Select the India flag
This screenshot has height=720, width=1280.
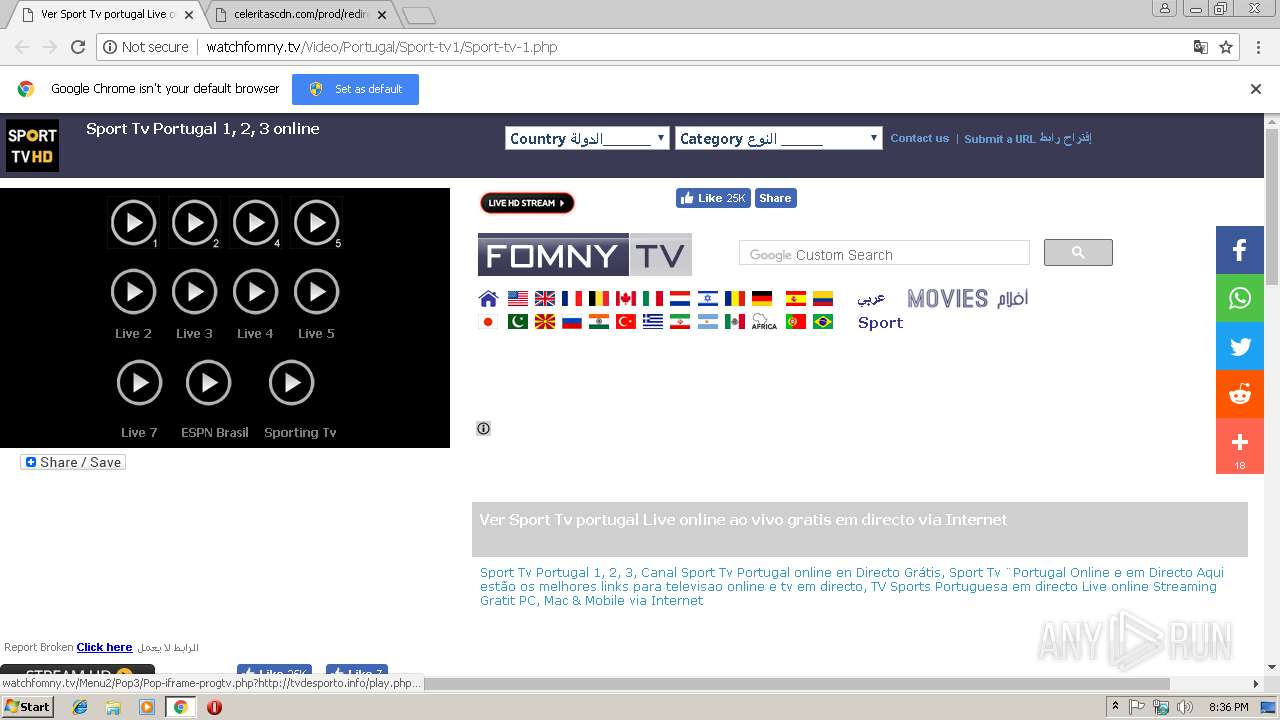599,322
